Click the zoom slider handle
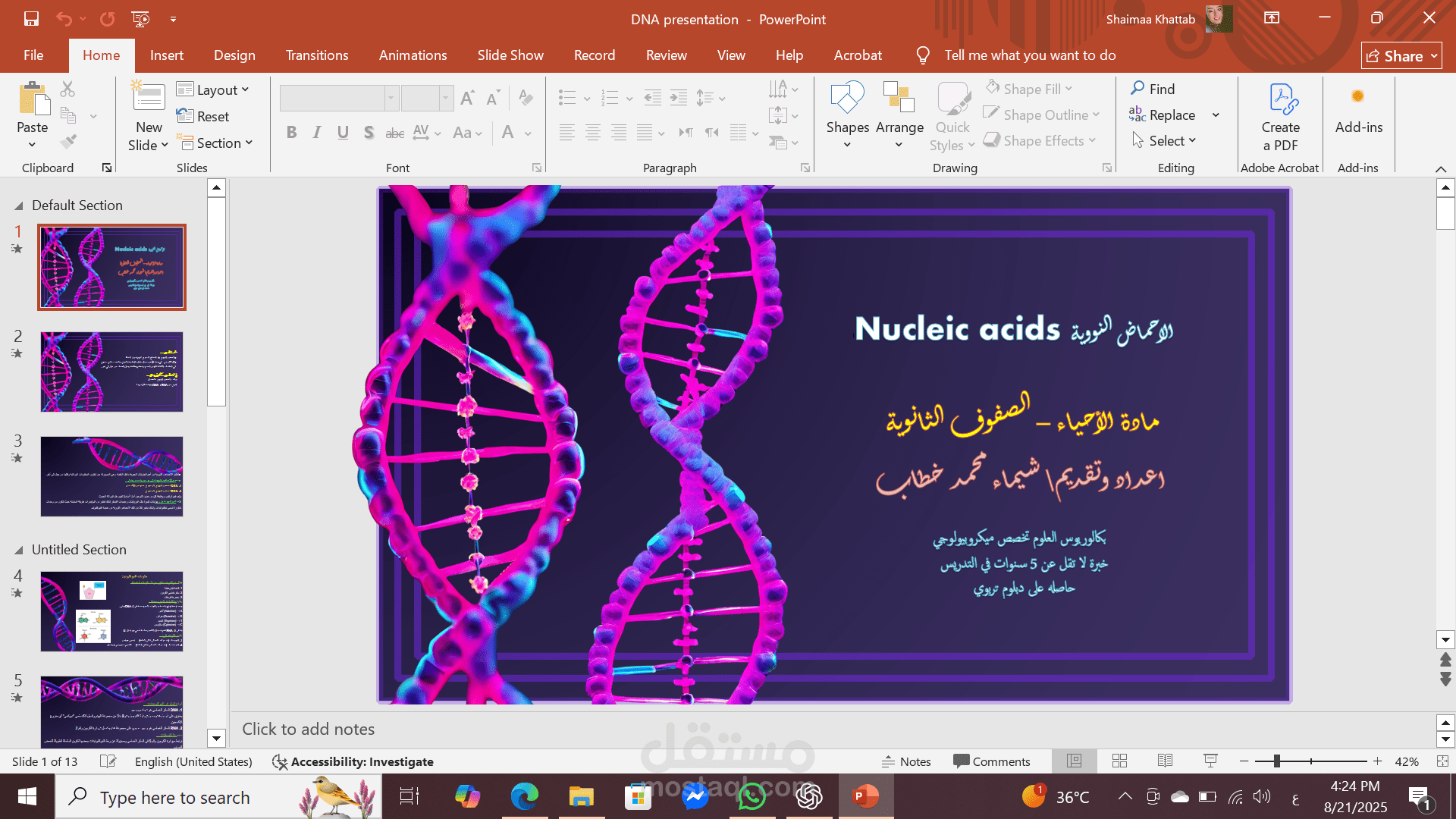Viewport: 1456px width, 819px height. pos(1277,761)
